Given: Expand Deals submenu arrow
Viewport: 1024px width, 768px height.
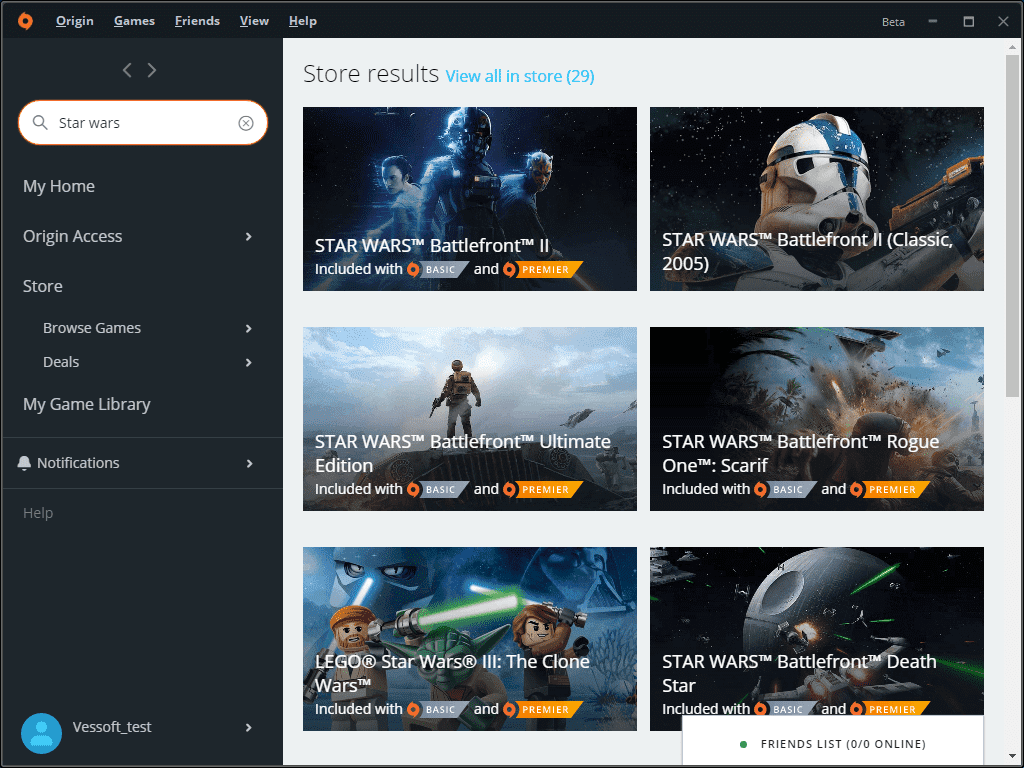Looking at the screenshot, I should tap(249, 362).
